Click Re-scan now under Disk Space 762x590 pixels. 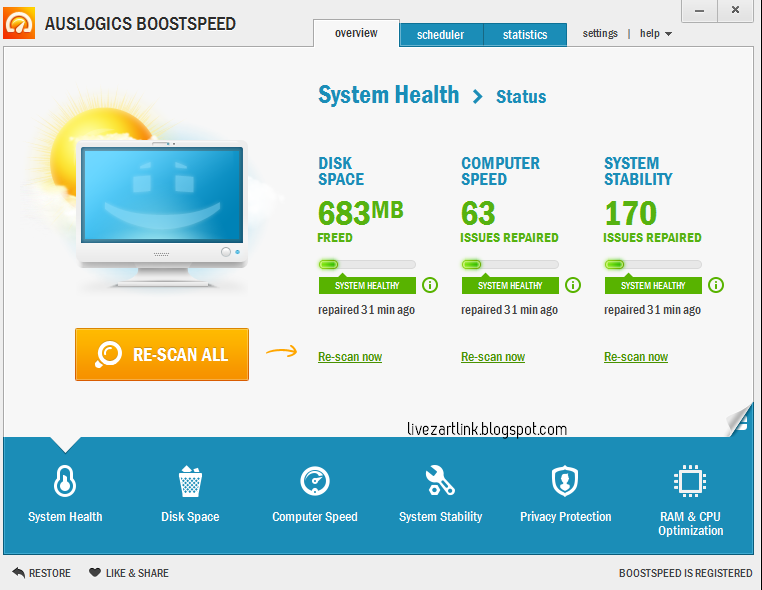pyautogui.click(x=350, y=357)
